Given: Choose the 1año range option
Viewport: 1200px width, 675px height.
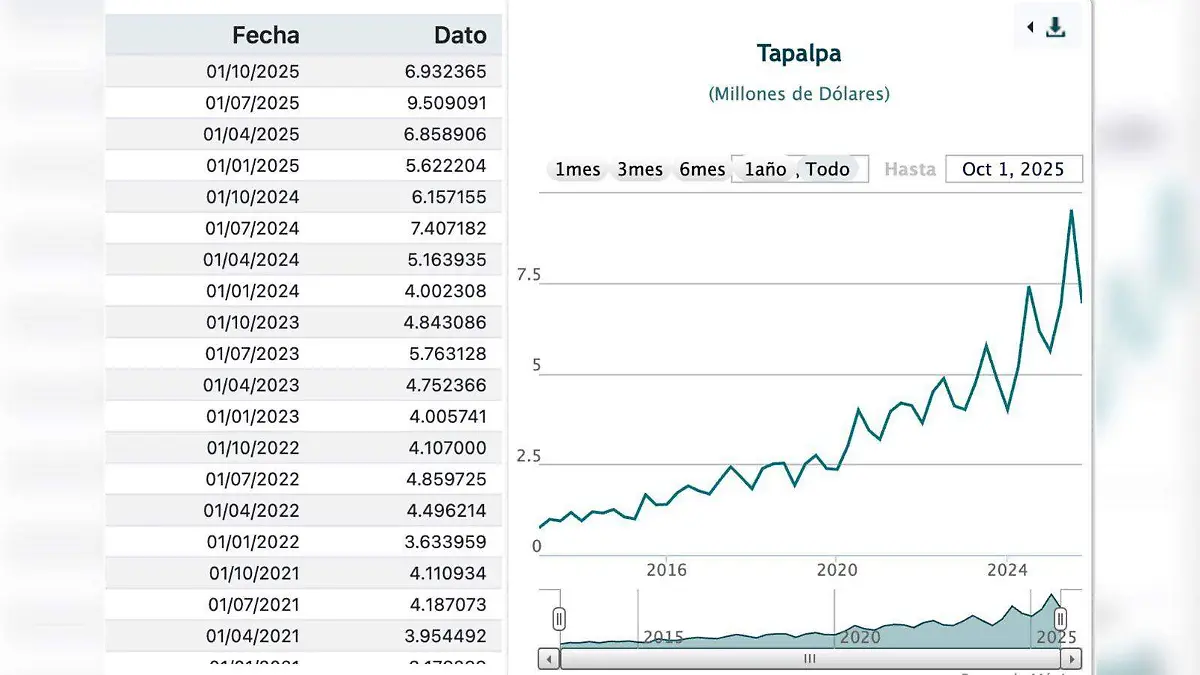Looking at the screenshot, I should click(765, 169).
